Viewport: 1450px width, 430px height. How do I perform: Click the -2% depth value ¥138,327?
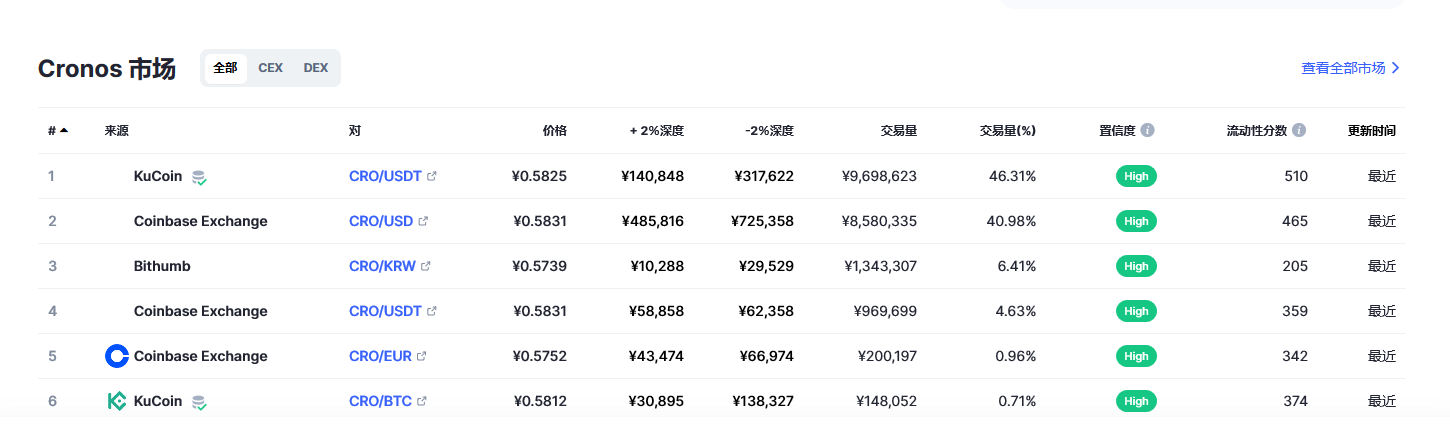(x=762, y=401)
